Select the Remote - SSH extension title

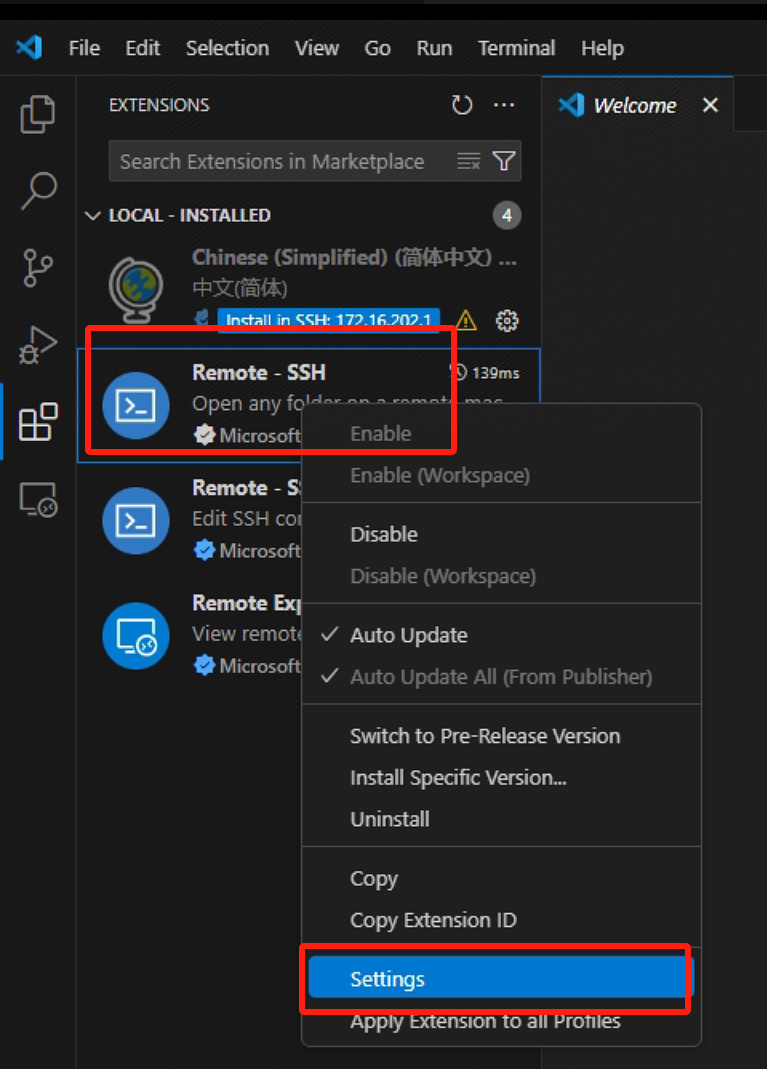pyautogui.click(x=259, y=372)
